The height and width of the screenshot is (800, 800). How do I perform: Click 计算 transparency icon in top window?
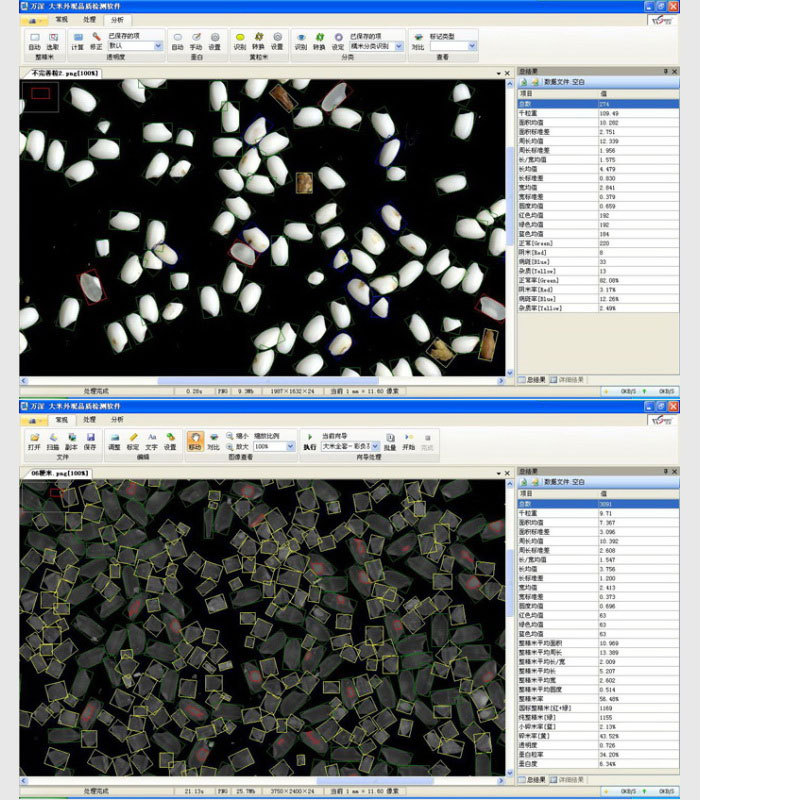(78, 41)
